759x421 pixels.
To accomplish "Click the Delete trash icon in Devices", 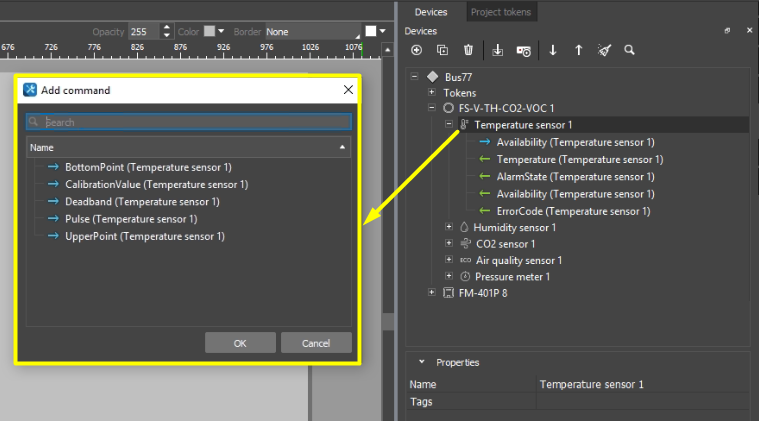I will [469, 50].
